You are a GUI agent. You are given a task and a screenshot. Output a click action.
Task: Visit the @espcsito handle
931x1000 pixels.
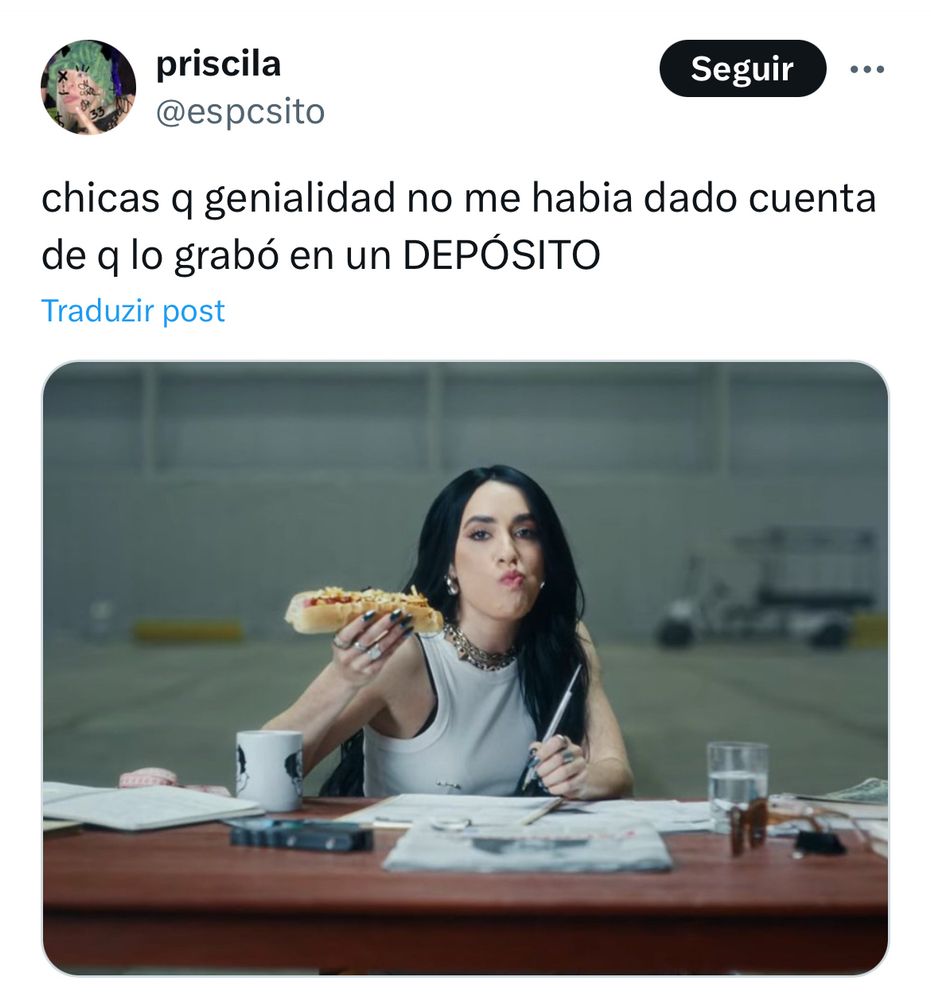pos(240,112)
